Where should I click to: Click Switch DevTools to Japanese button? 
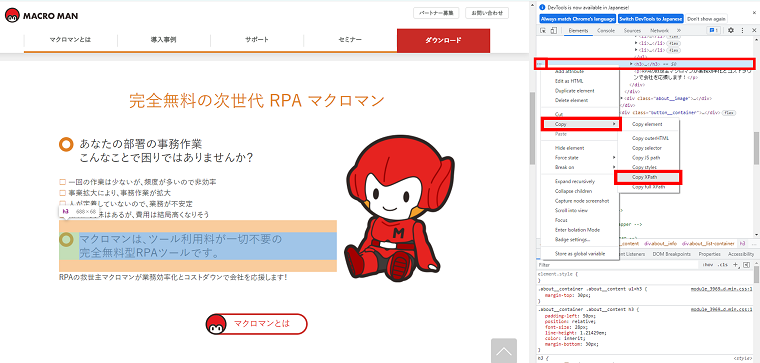650,18
